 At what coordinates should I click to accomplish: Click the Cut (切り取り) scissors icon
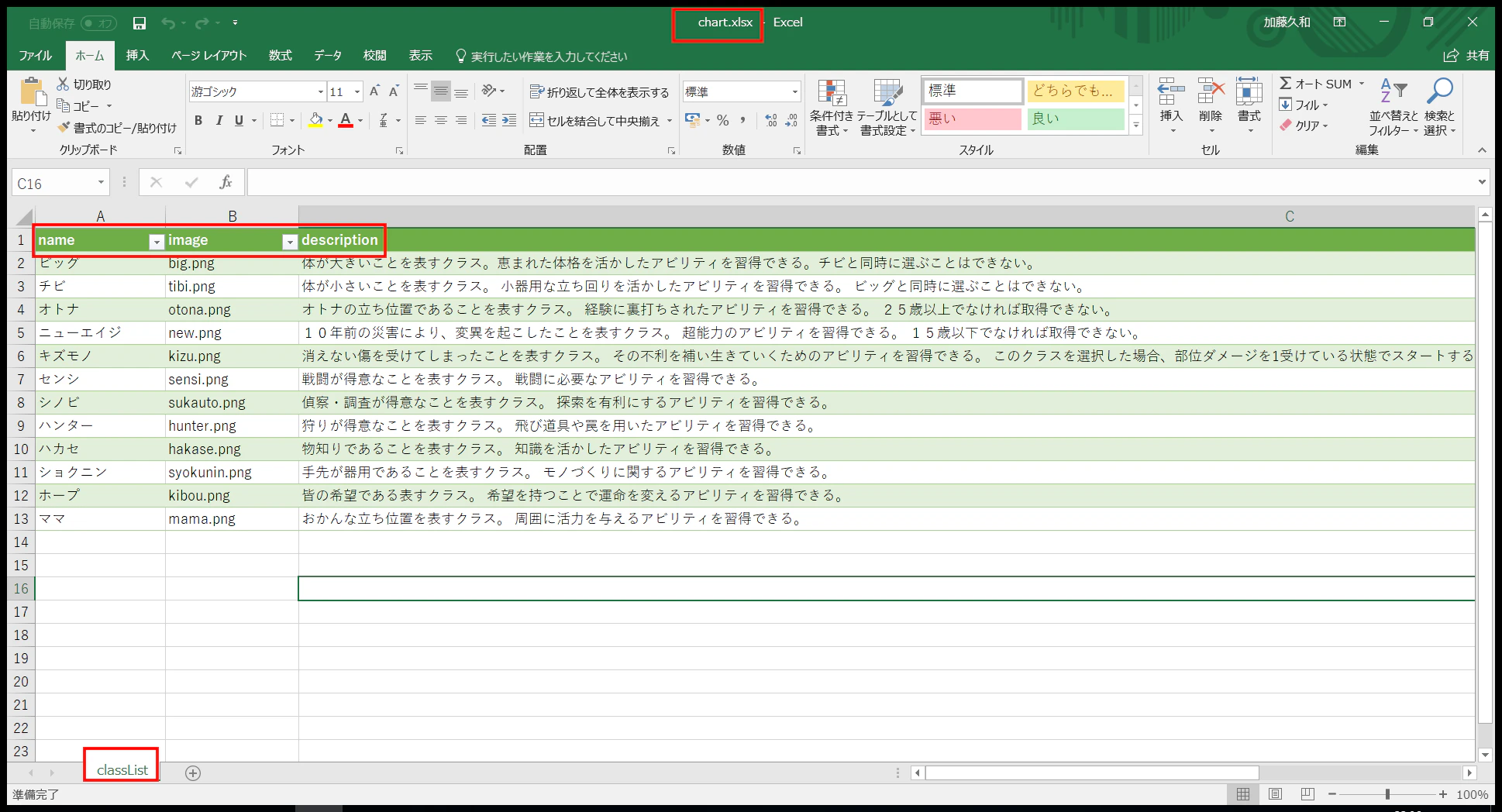pyautogui.click(x=63, y=84)
